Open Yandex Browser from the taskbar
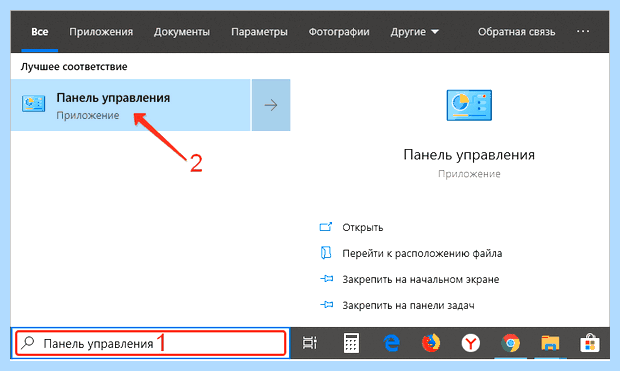 [x=471, y=343]
